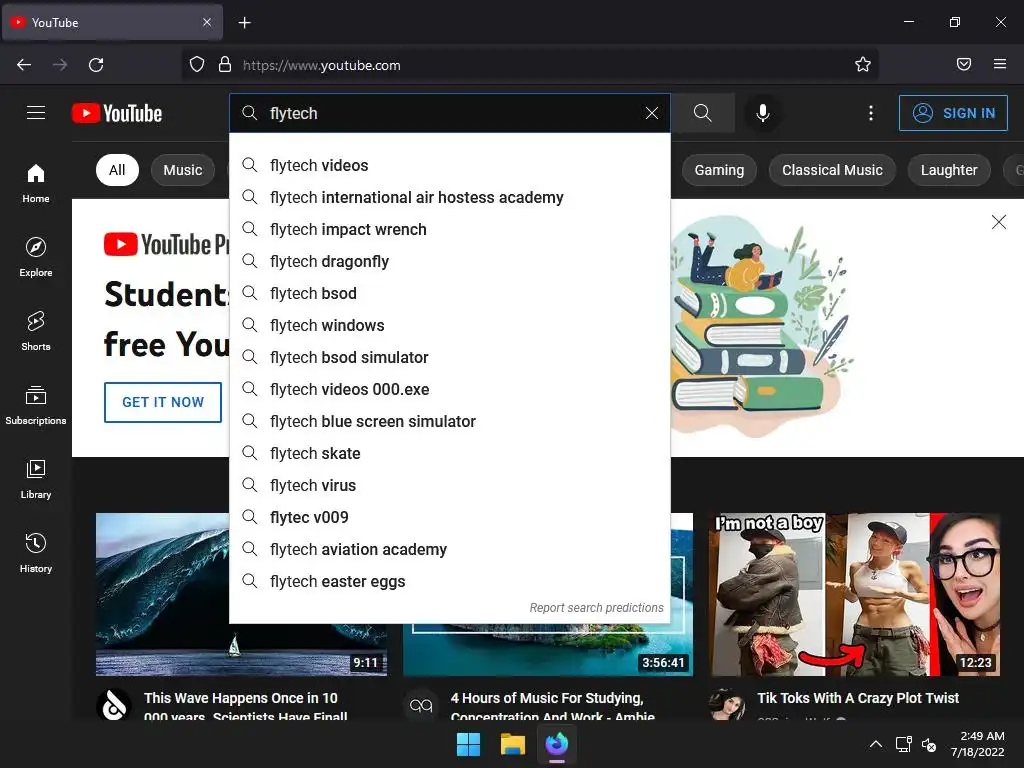The width and height of the screenshot is (1024, 768).
Task: Open the studying music channel avatar
Action: pos(421,705)
